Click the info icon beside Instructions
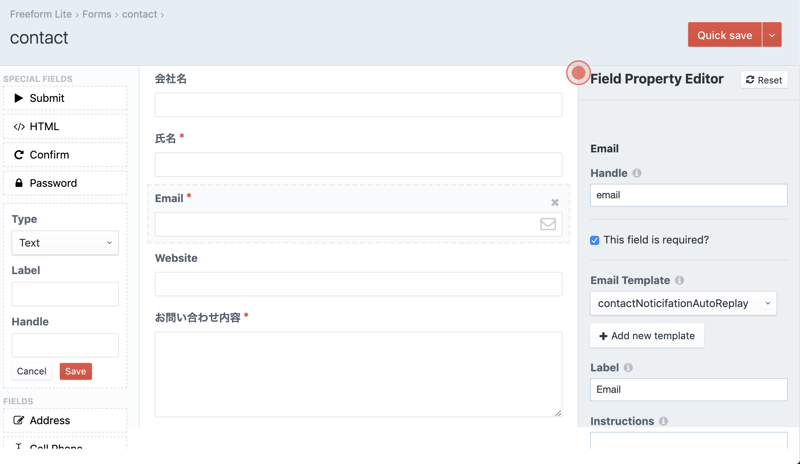 click(x=663, y=422)
